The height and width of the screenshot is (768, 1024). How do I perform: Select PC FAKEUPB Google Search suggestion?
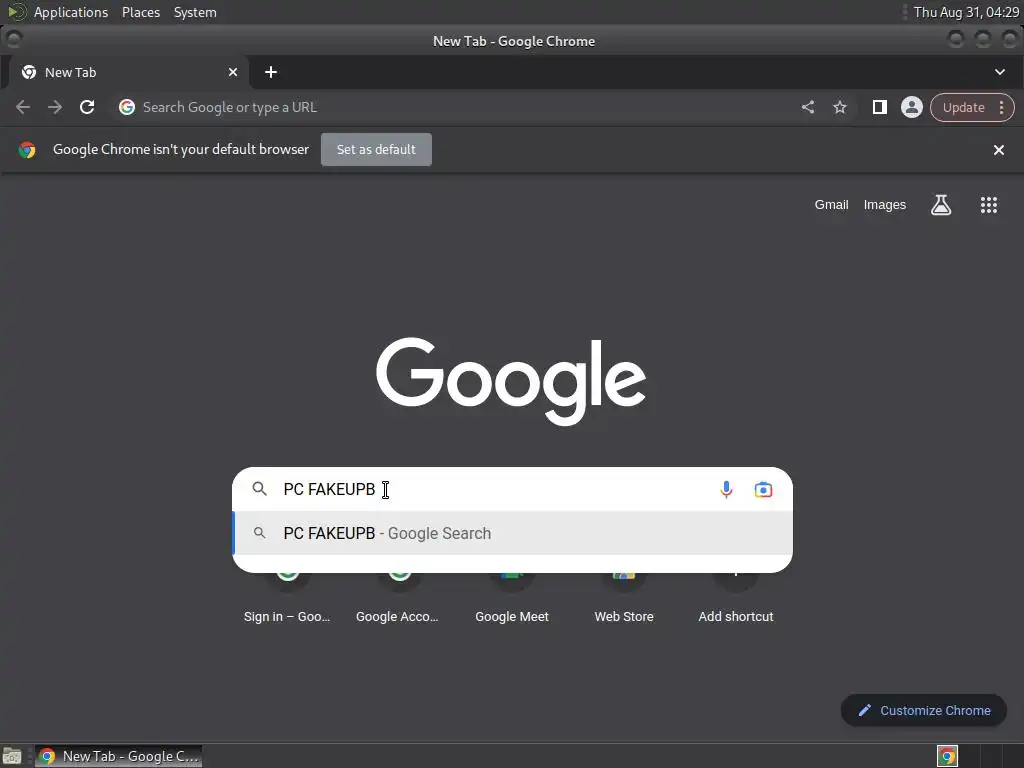pyautogui.click(x=513, y=533)
